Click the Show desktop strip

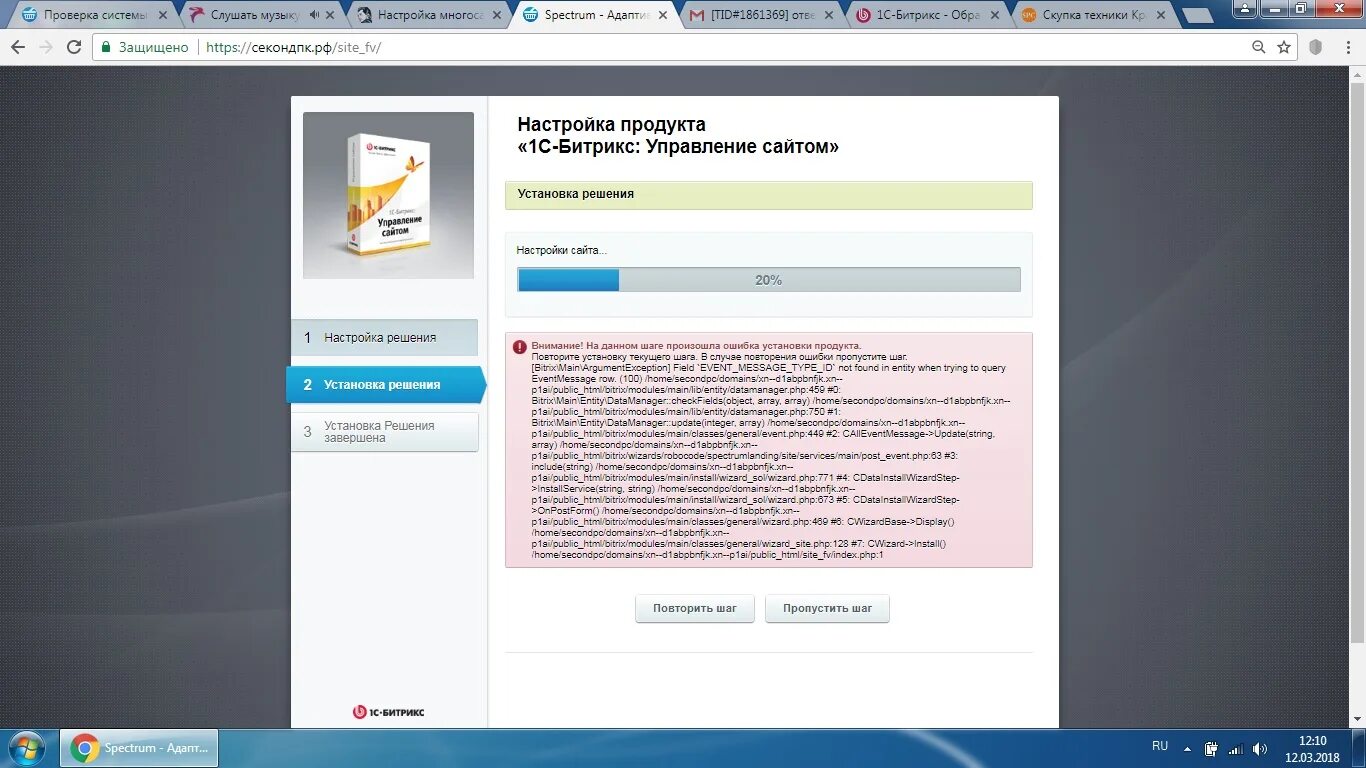(x=1359, y=748)
